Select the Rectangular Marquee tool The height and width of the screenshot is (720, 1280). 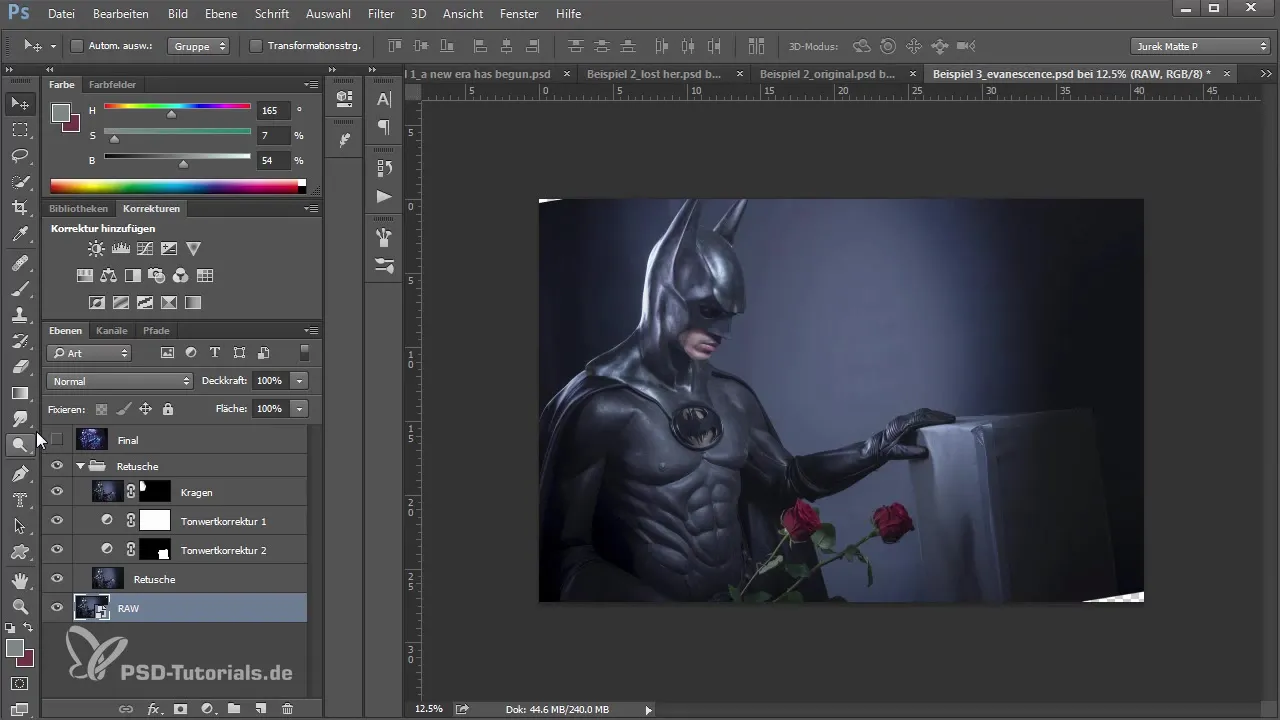click(x=20, y=130)
